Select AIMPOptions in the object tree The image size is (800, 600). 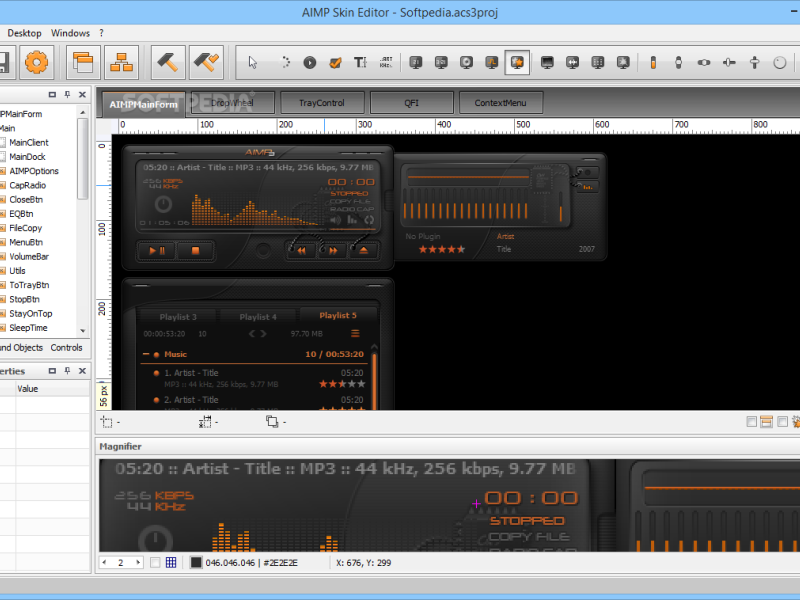(34, 171)
